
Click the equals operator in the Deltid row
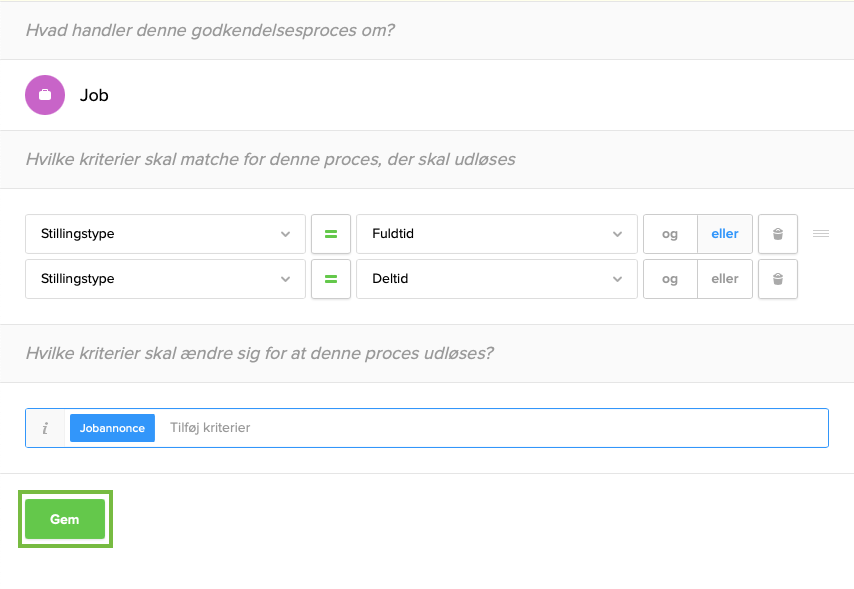331,279
